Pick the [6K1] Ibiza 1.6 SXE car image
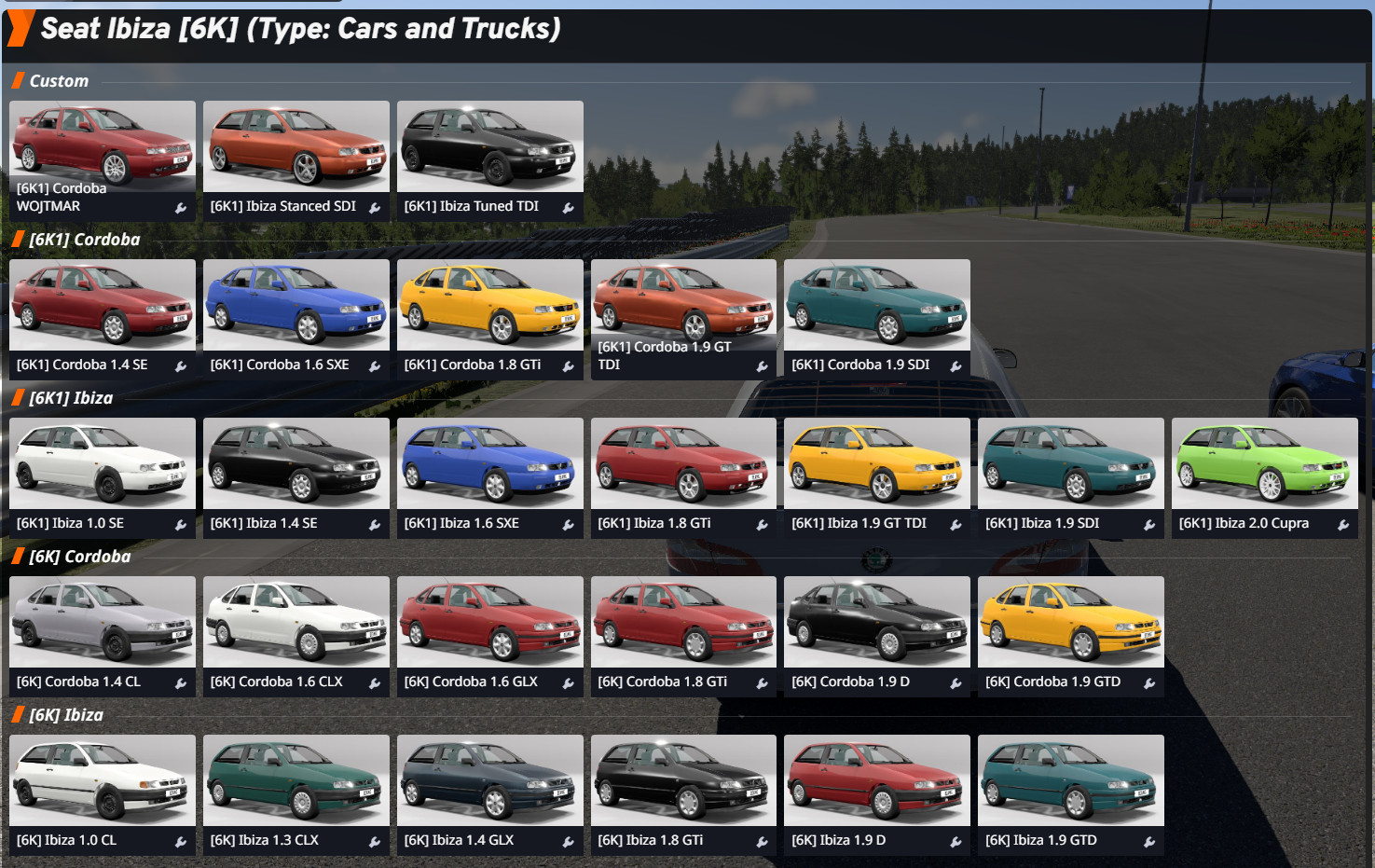 [x=490, y=463]
